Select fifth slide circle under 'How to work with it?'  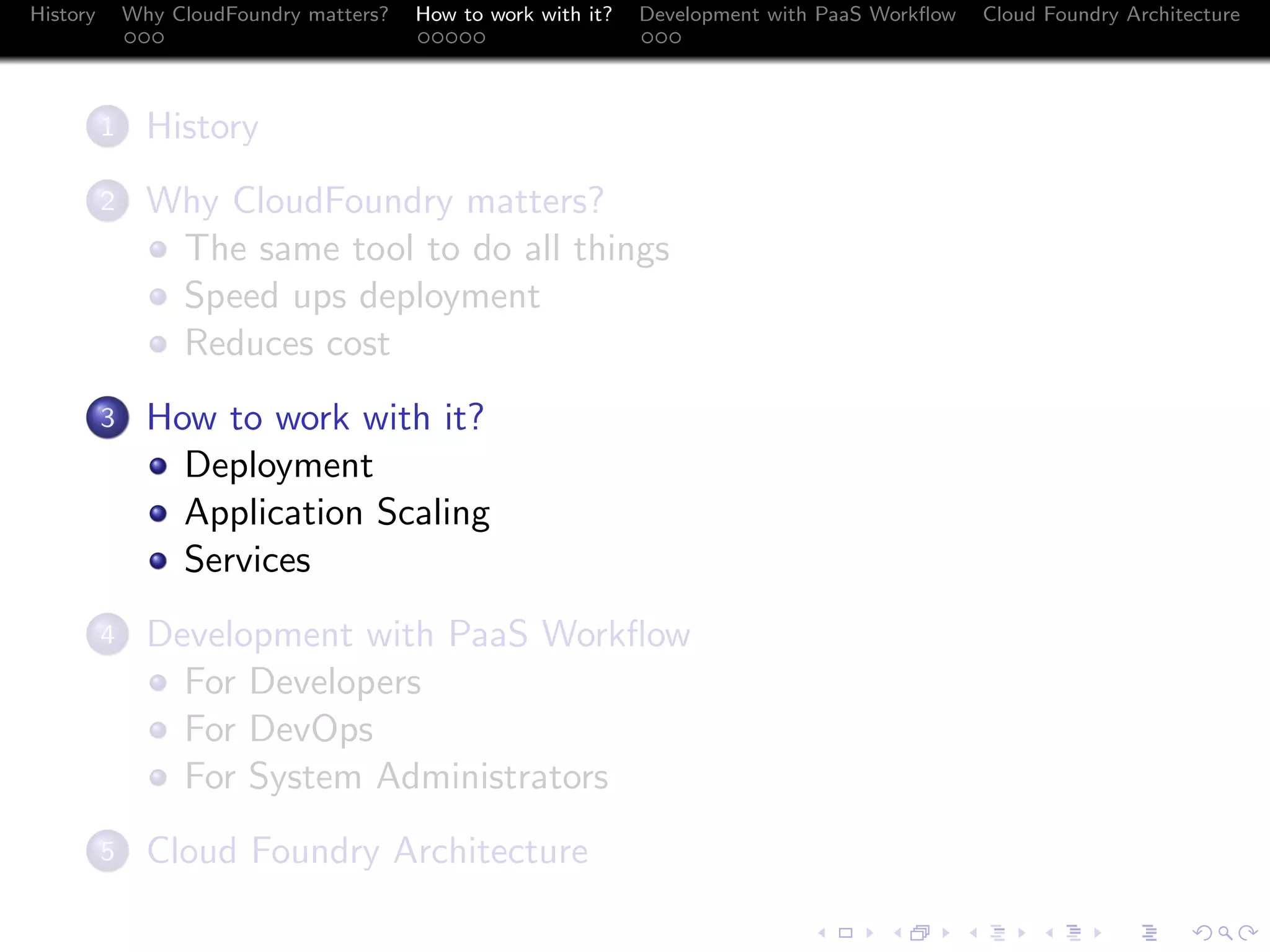click(x=479, y=38)
